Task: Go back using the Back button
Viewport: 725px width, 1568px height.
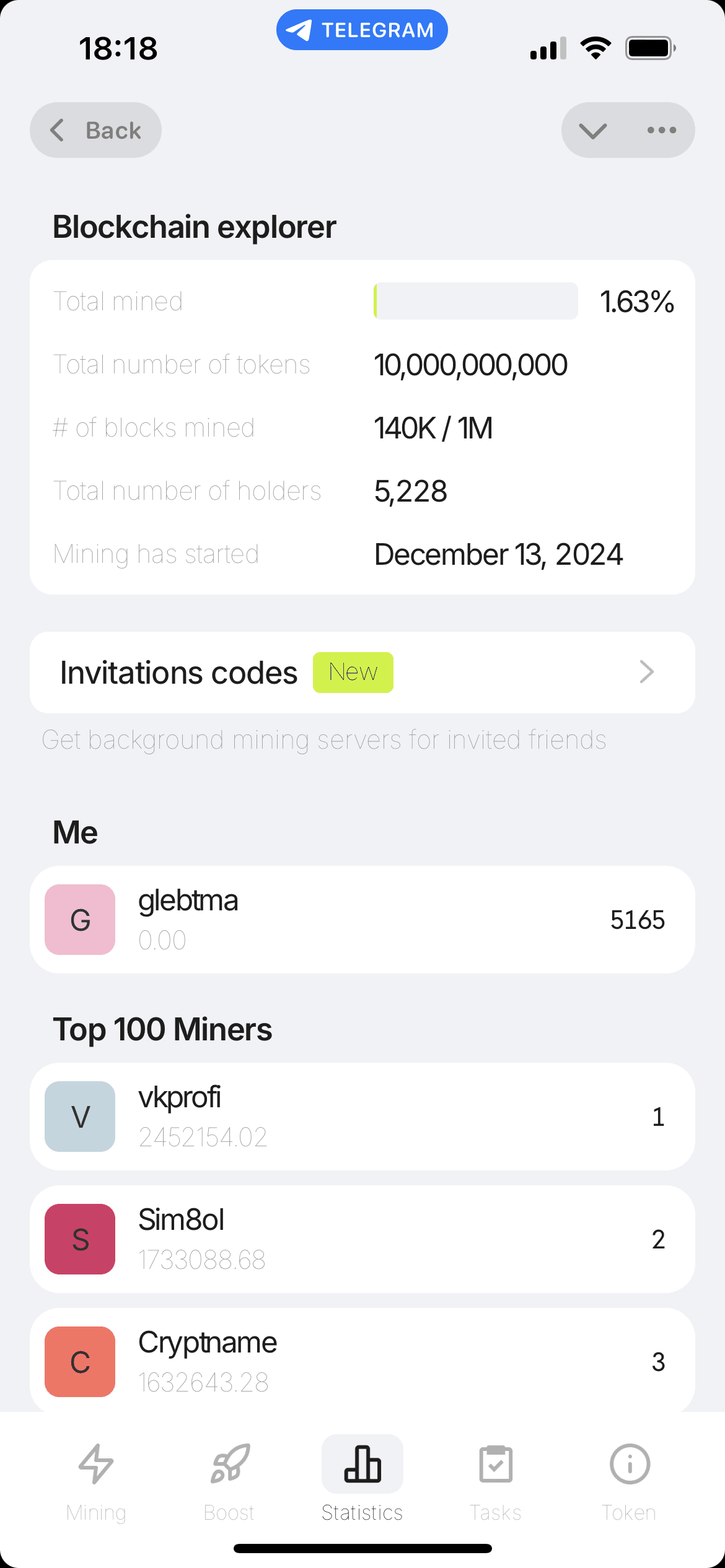Action: pos(95,130)
